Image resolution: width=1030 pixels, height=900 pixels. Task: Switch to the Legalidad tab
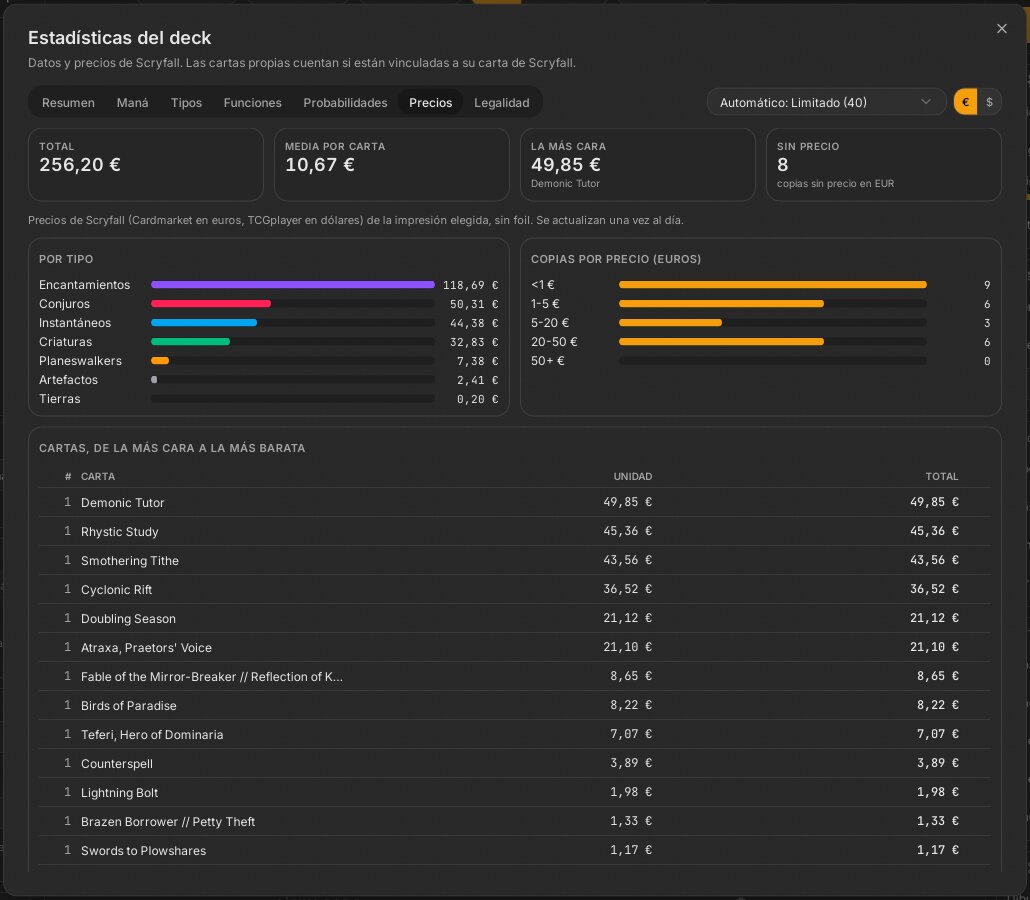[501, 102]
